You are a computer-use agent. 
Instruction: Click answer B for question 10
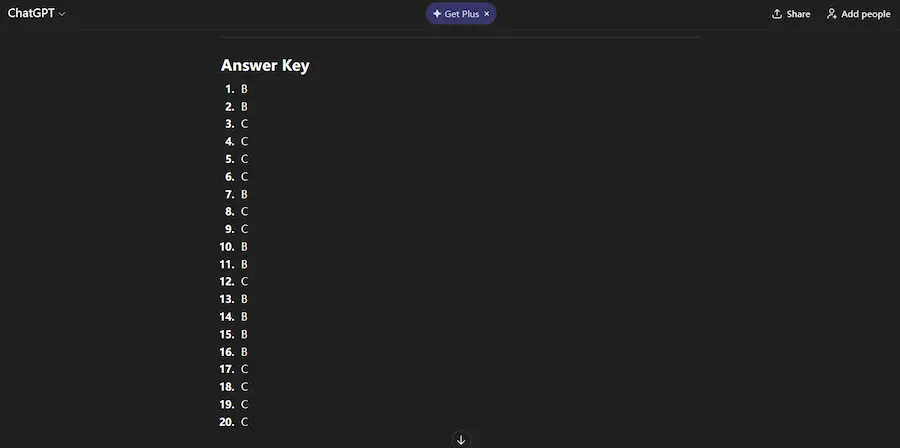click(244, 247)
